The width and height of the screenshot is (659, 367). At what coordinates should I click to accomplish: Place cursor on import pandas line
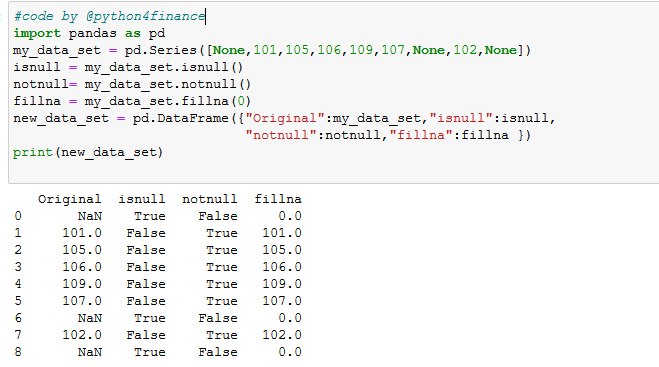click(89, 33)
